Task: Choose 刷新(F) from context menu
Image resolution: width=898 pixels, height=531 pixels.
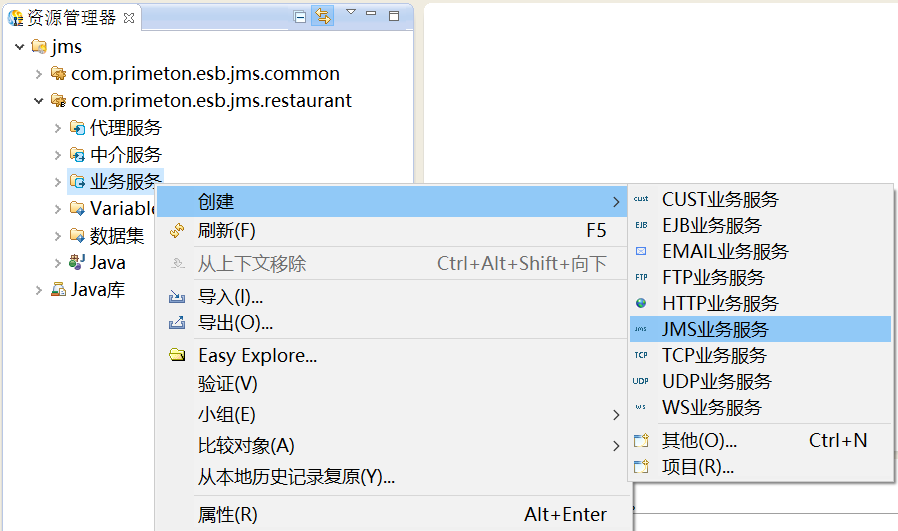Action: pos(392,231)
